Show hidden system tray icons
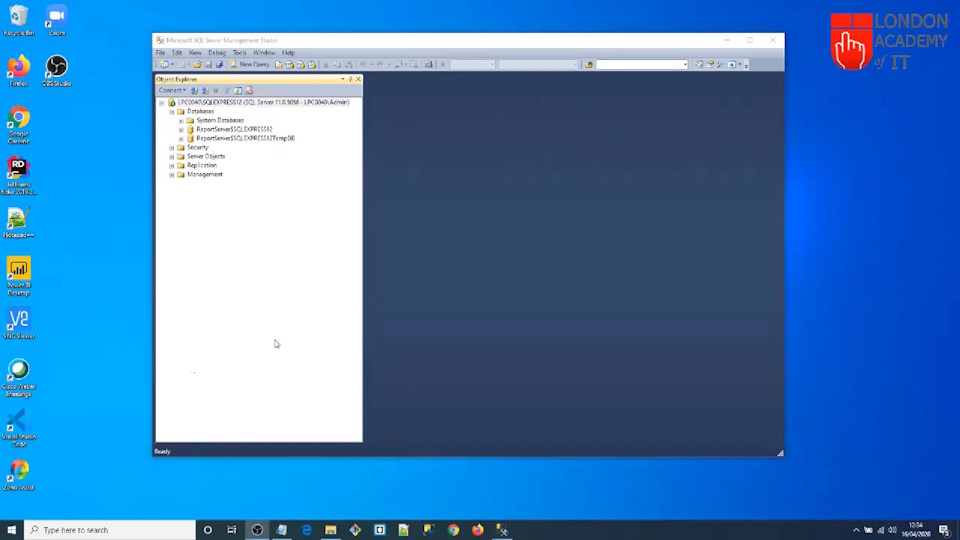Screen dimensions: 960x540 coord(856,530)
